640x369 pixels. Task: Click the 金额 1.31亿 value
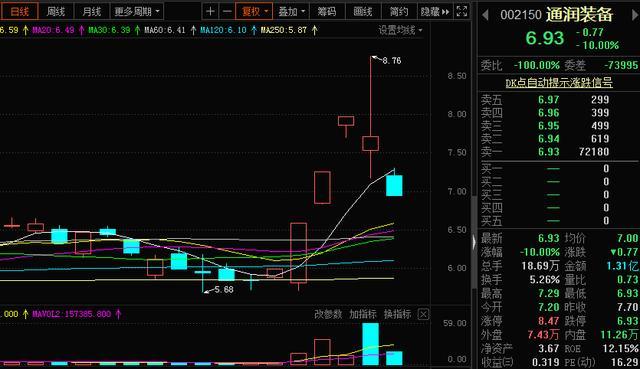622,266
